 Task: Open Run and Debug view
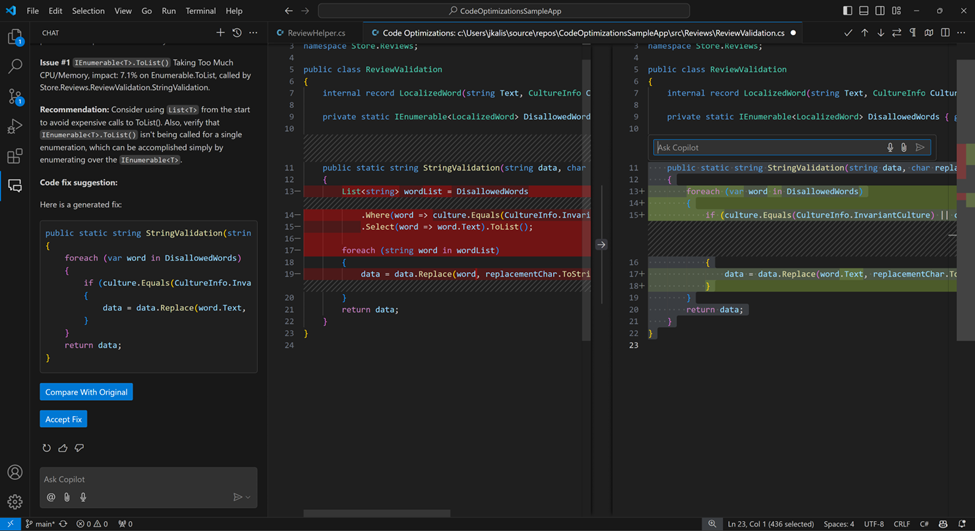pyautogui.click(x=15, y=126)
